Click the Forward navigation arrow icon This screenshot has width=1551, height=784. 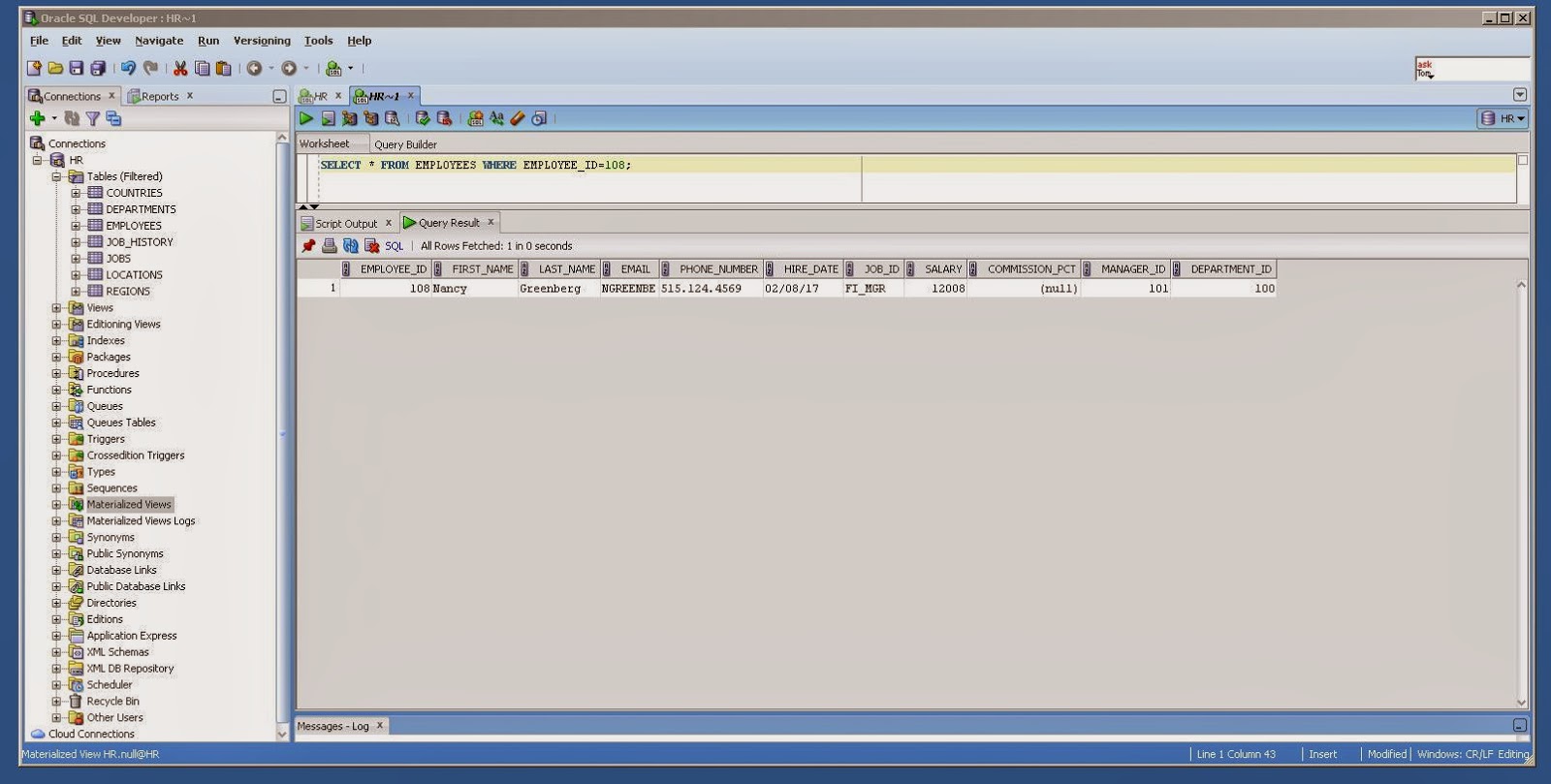[x=289, y=68]
